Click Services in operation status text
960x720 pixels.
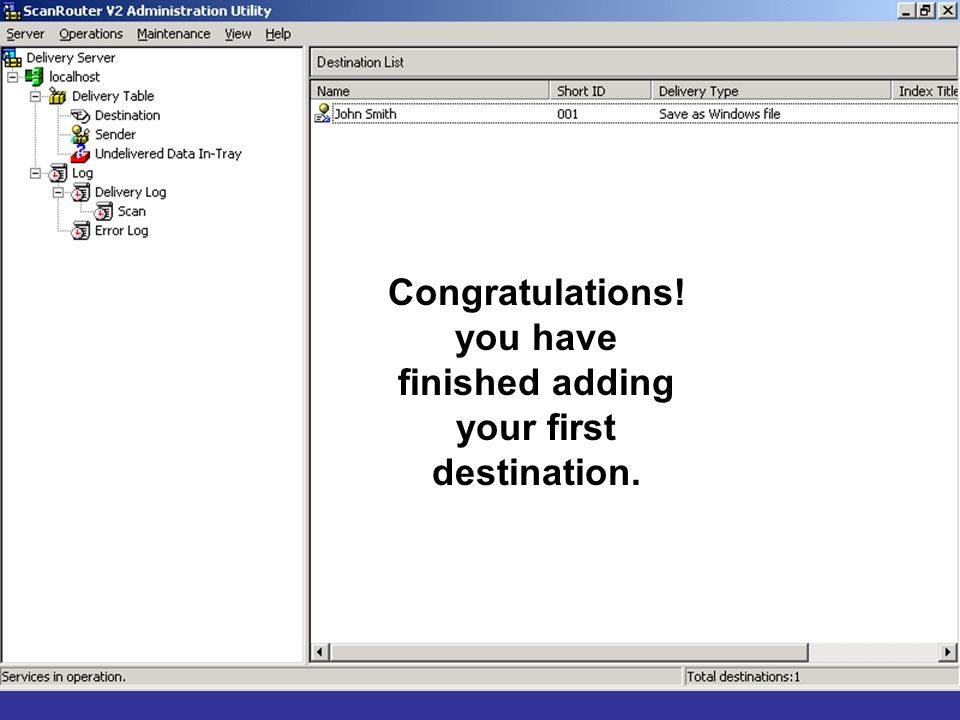(64, 677)
